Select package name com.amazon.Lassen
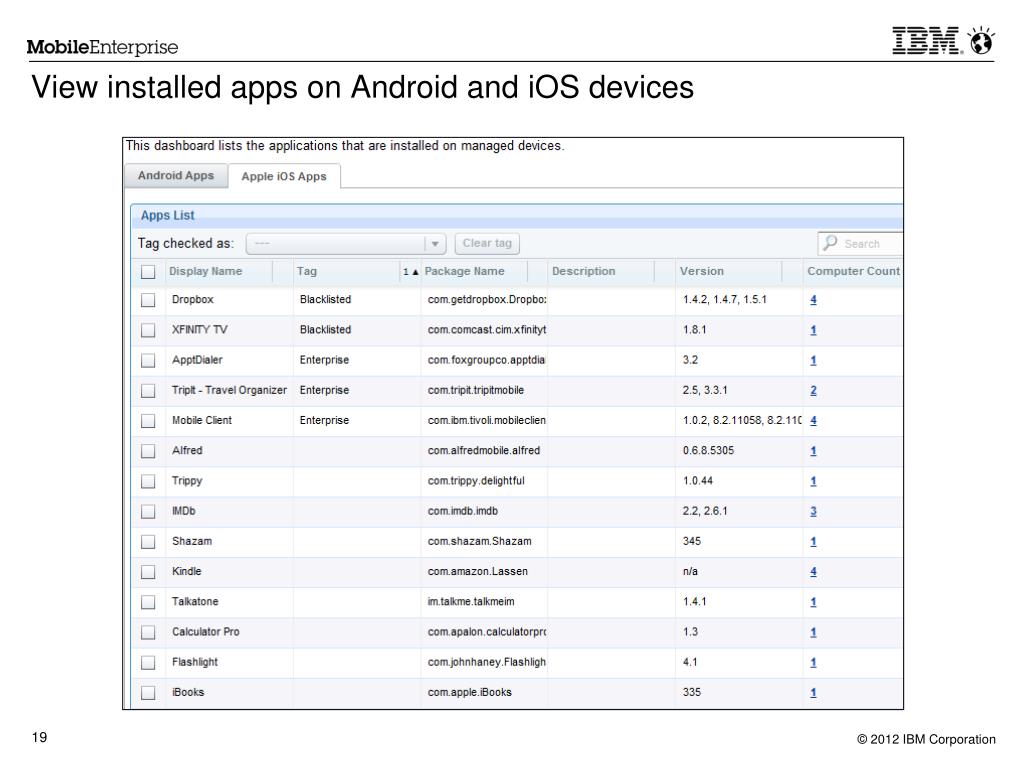Screen dimensions: 1024x768 (477, 571)
